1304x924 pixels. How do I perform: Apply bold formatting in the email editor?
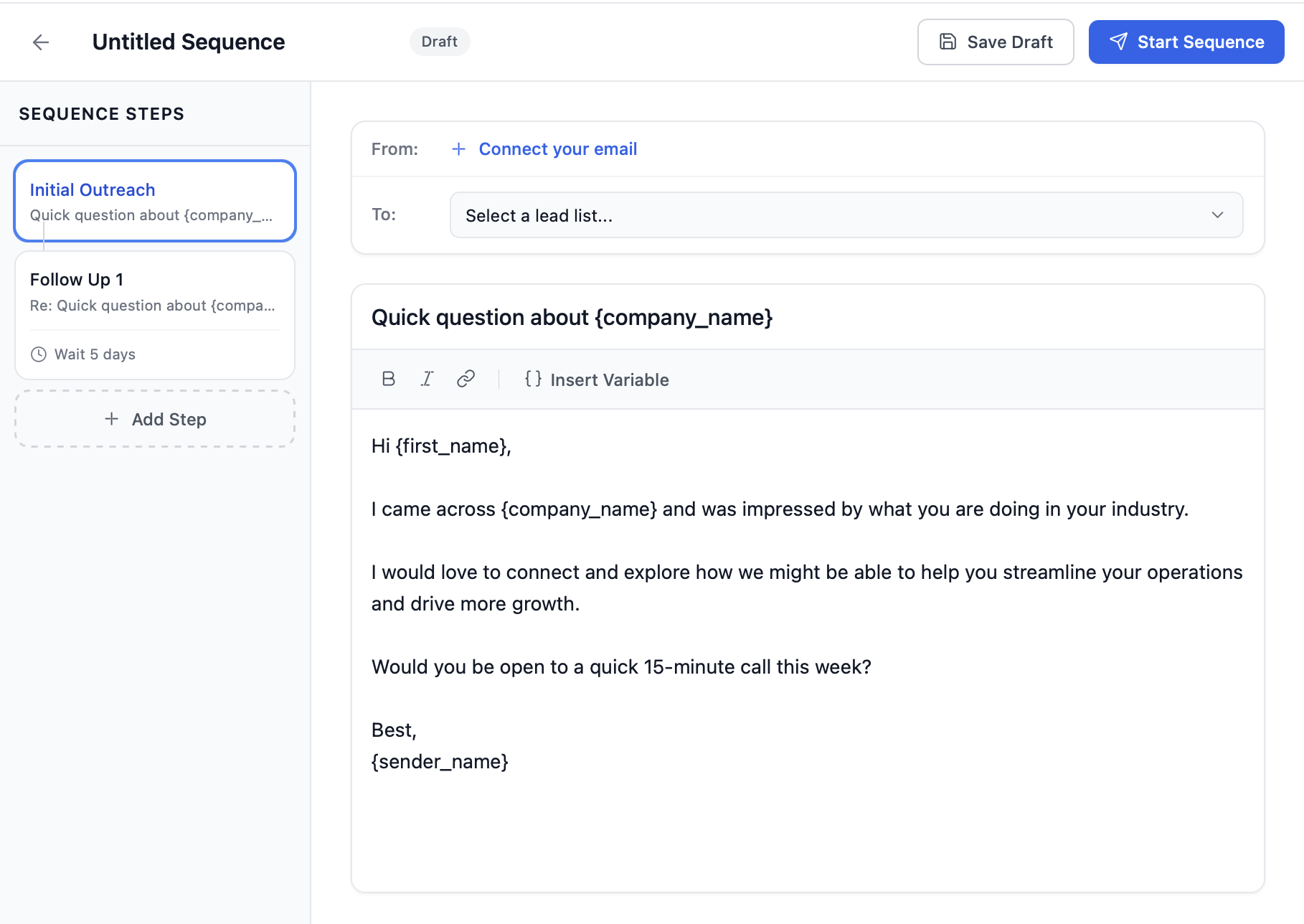coord(389,379)
